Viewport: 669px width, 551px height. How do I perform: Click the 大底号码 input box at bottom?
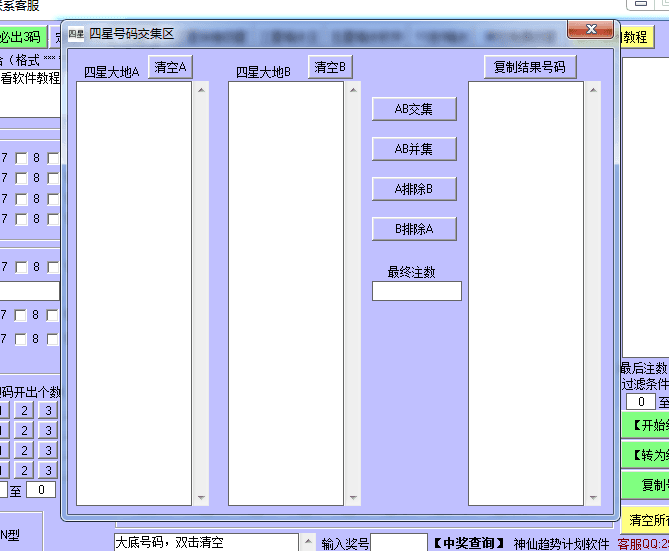[205, 542]
